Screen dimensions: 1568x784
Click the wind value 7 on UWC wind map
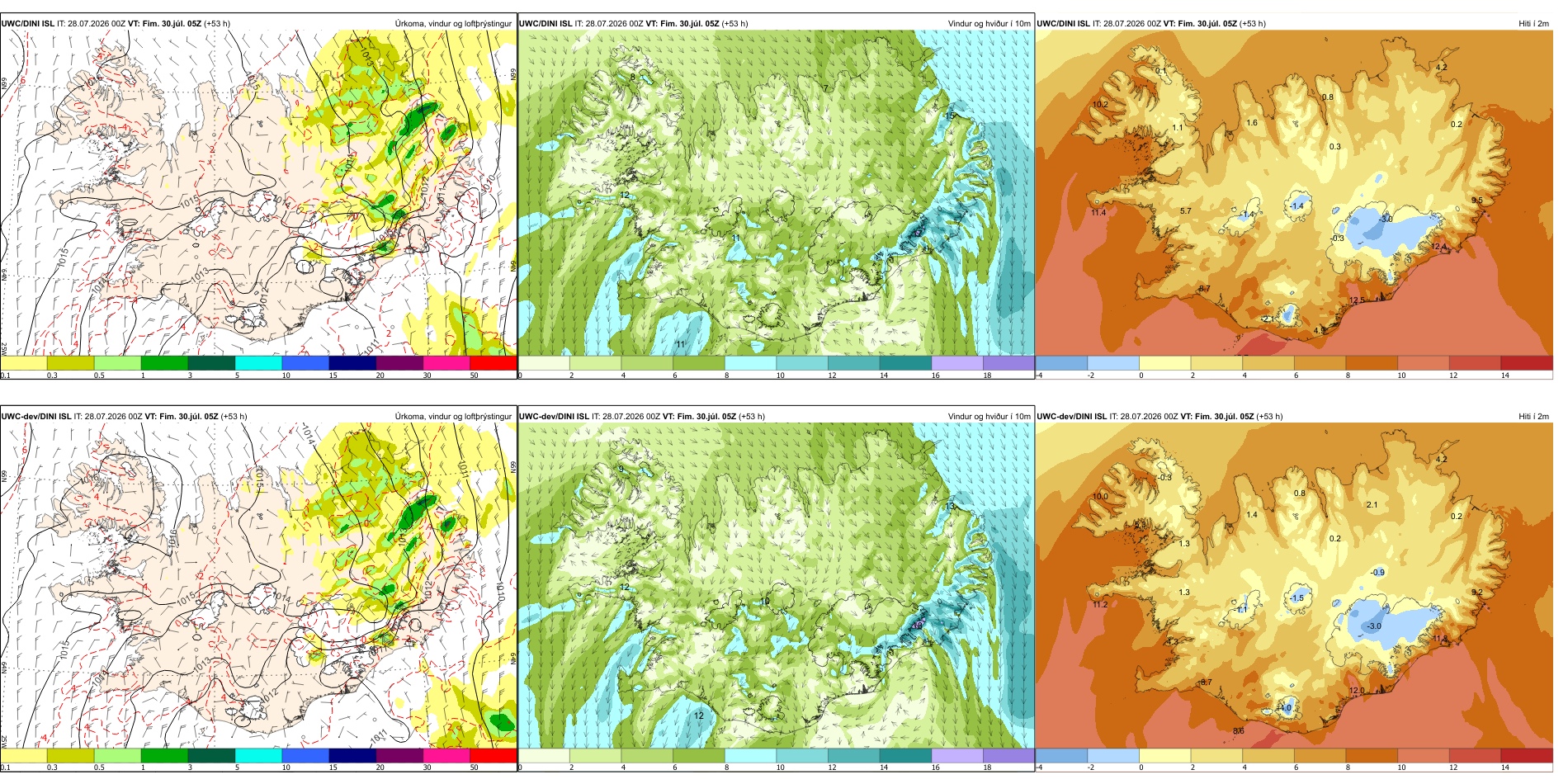[825, 88]
